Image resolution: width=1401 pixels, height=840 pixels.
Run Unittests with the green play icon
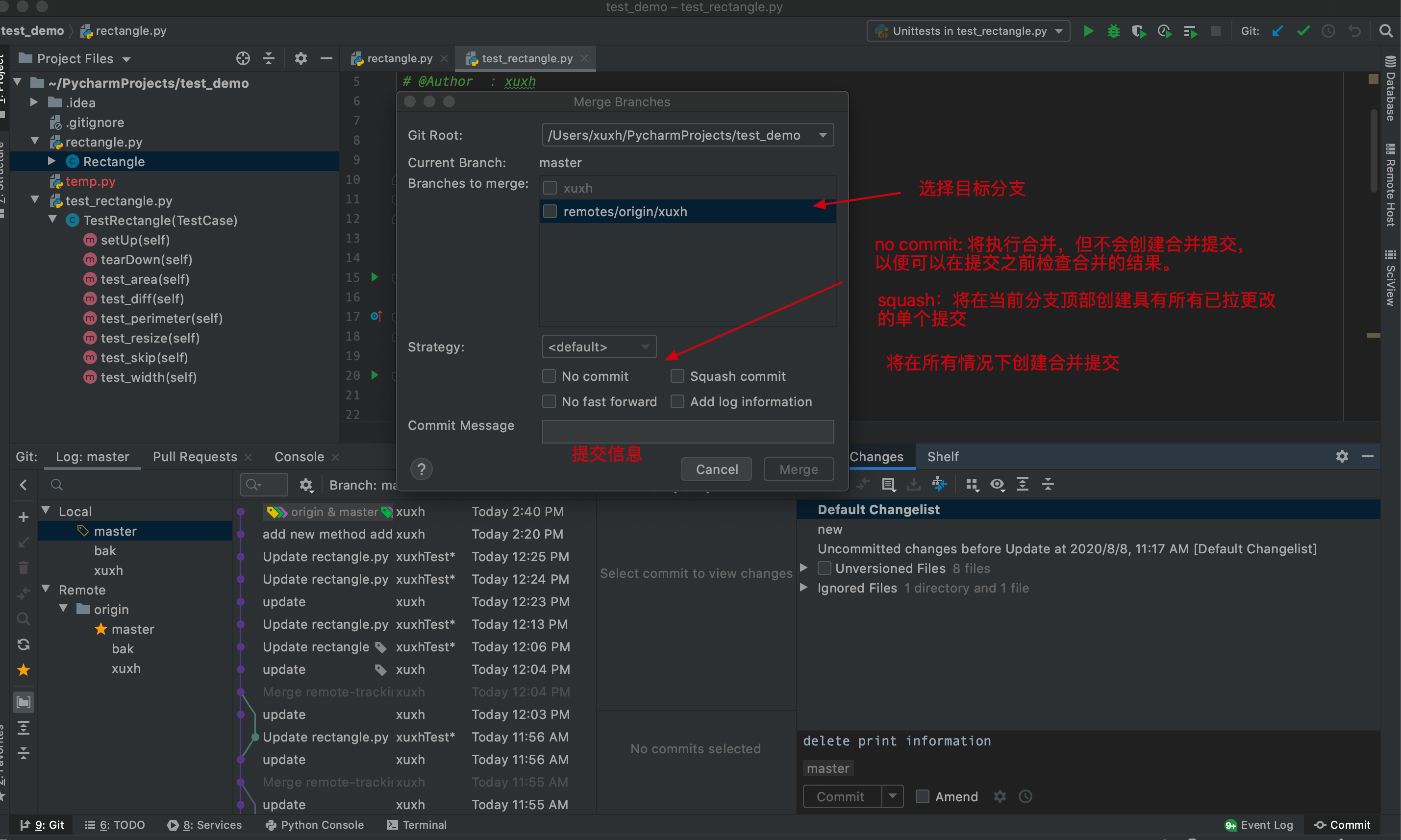[1088, 31]
